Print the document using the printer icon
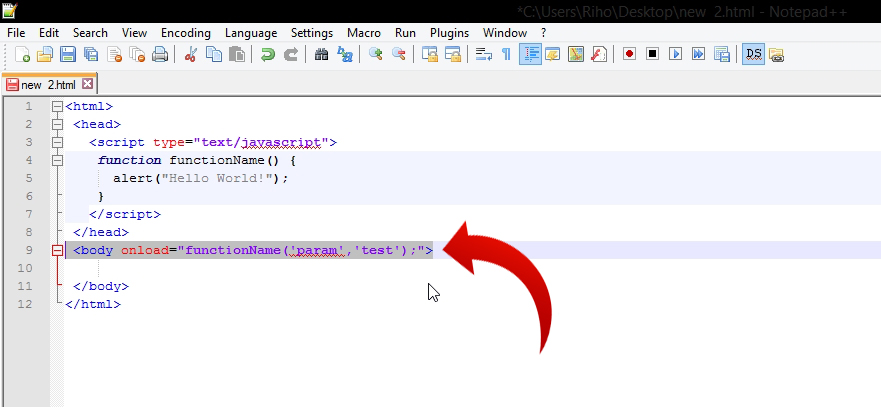Image resolution: width=881 pixels, height=407 pixels. tap(160, 55)
